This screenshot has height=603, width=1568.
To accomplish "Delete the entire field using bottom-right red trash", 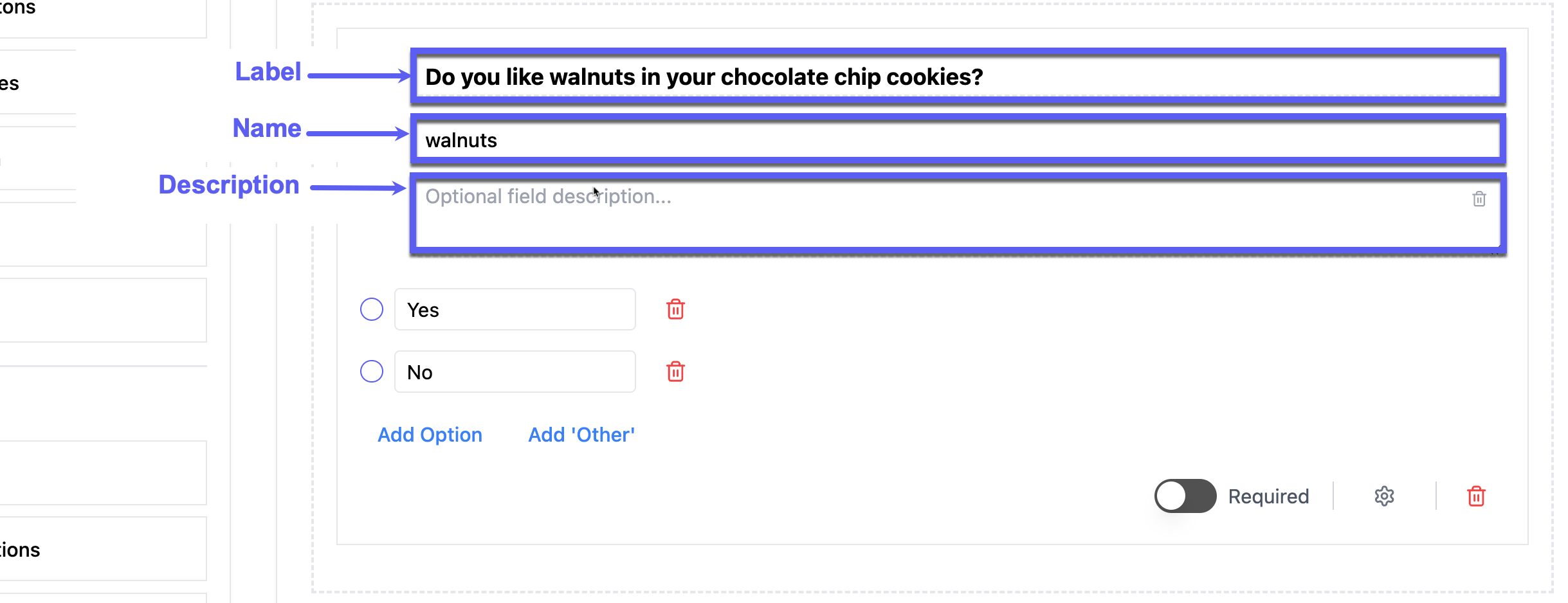I will [x=1476, y=496].
